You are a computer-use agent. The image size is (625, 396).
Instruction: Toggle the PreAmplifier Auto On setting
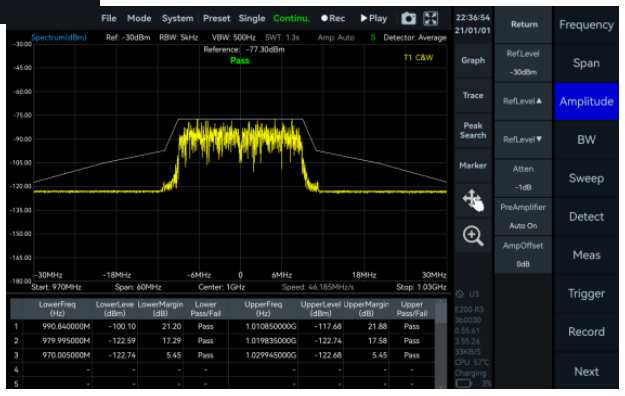[523, 216]
